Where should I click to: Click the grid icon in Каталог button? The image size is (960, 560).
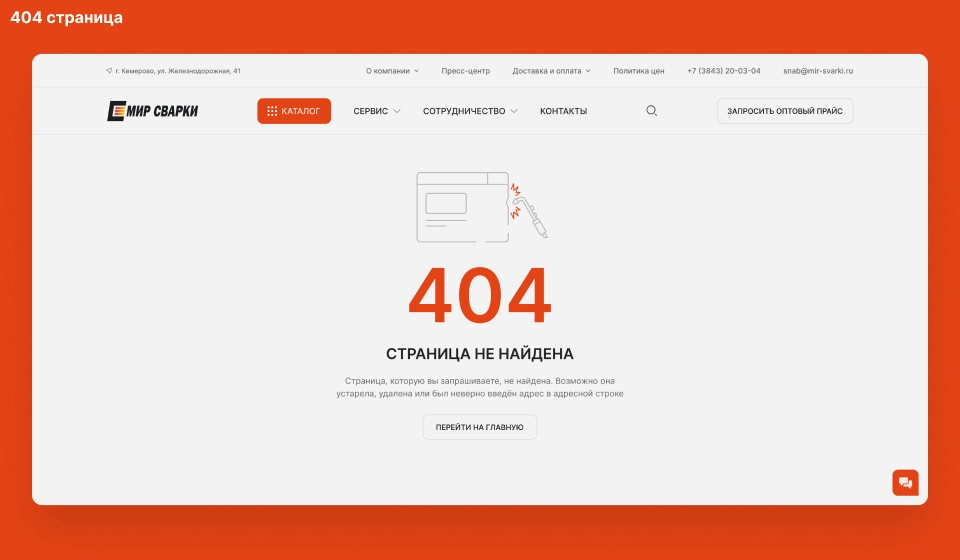tap(272, 111)
